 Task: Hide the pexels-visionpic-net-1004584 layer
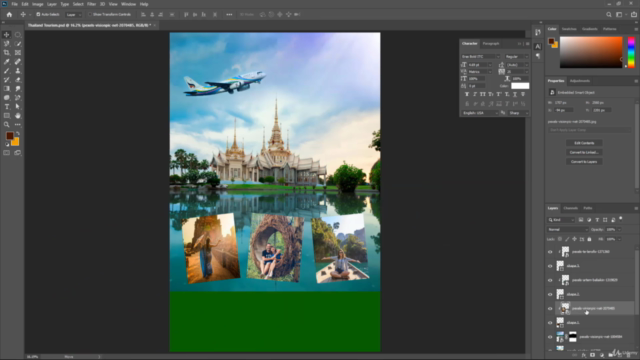click(550, 337)
